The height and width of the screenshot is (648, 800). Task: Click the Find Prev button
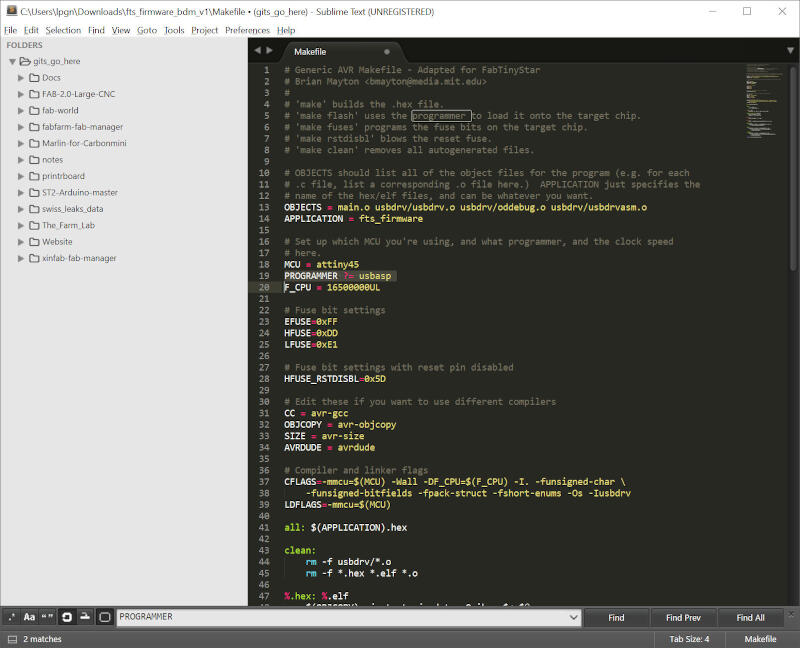(683, 617)
